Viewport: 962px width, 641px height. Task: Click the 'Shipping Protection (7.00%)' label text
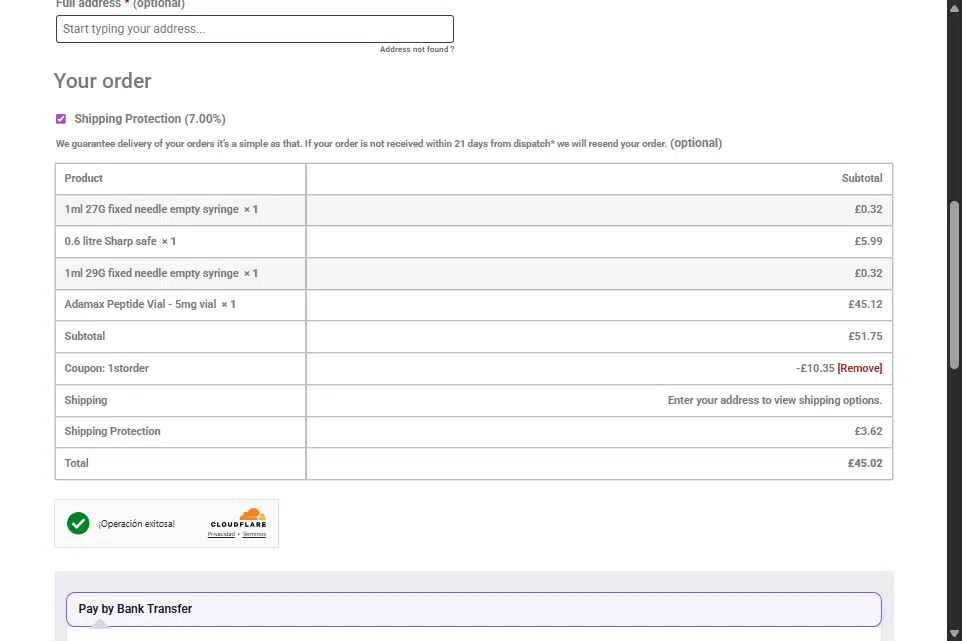click(150, 119)
